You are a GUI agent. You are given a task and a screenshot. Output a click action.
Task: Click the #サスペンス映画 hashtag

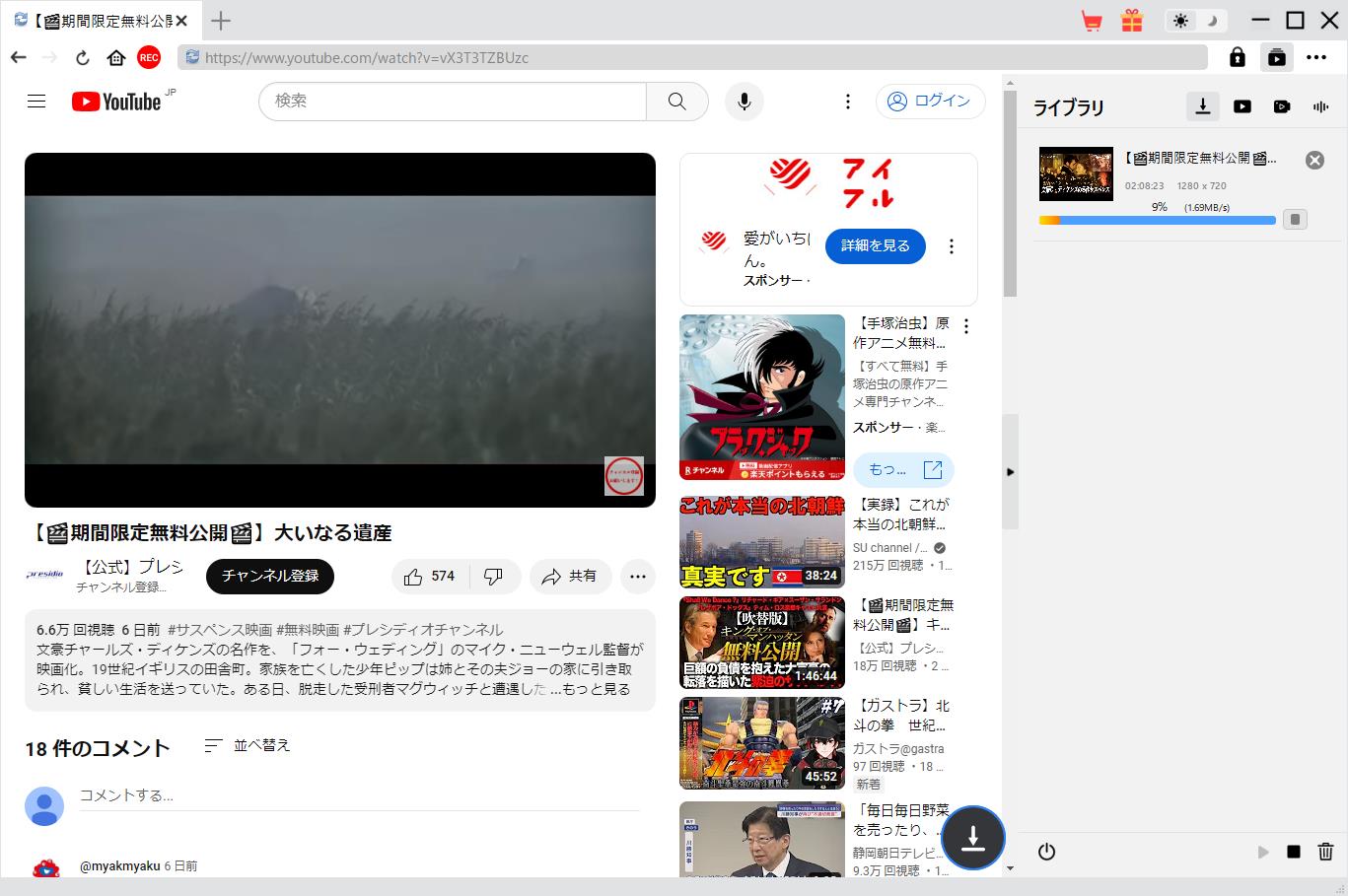click(220, 630)
